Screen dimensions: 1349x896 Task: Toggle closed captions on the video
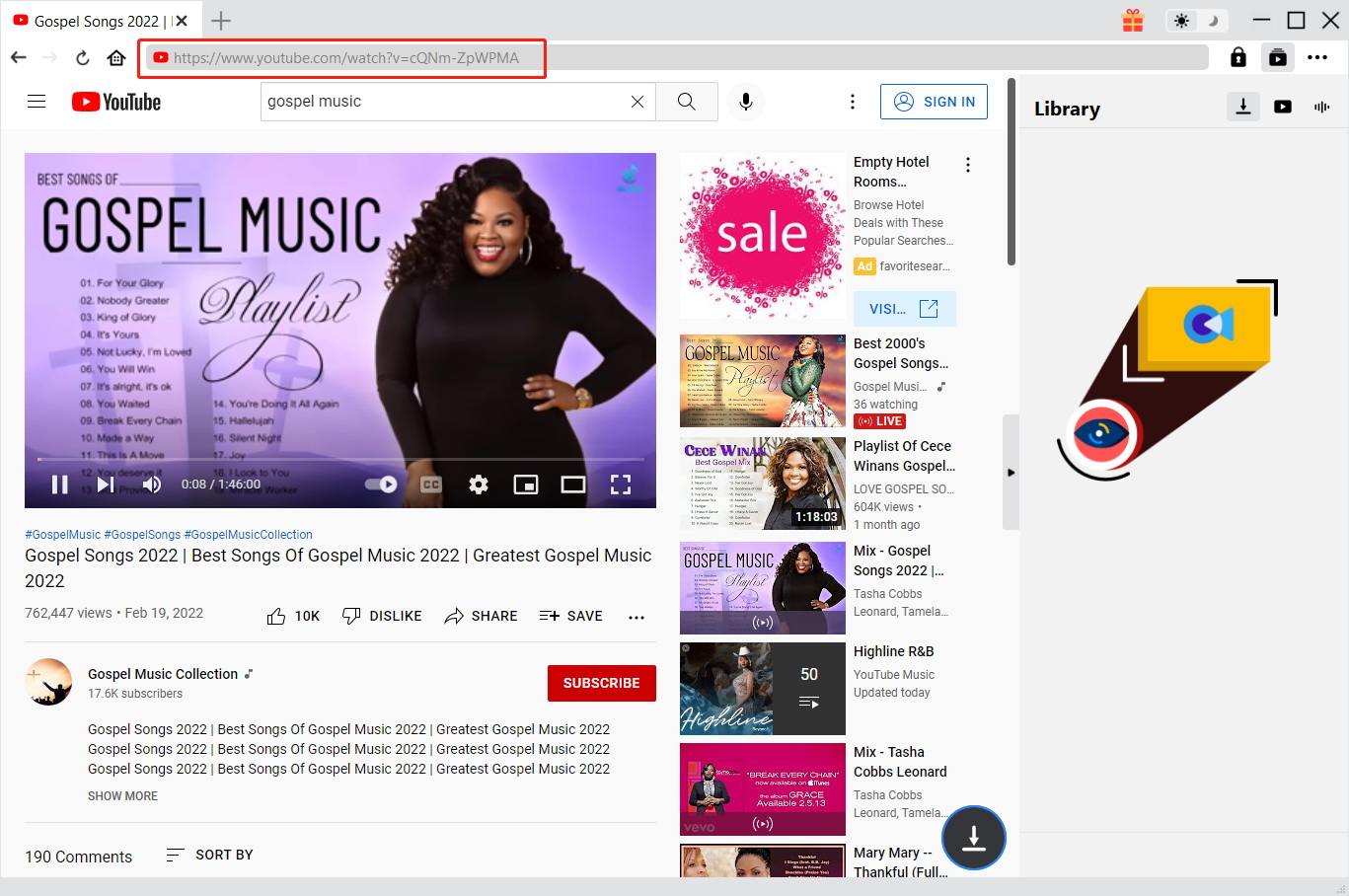[x=431, y=485]
